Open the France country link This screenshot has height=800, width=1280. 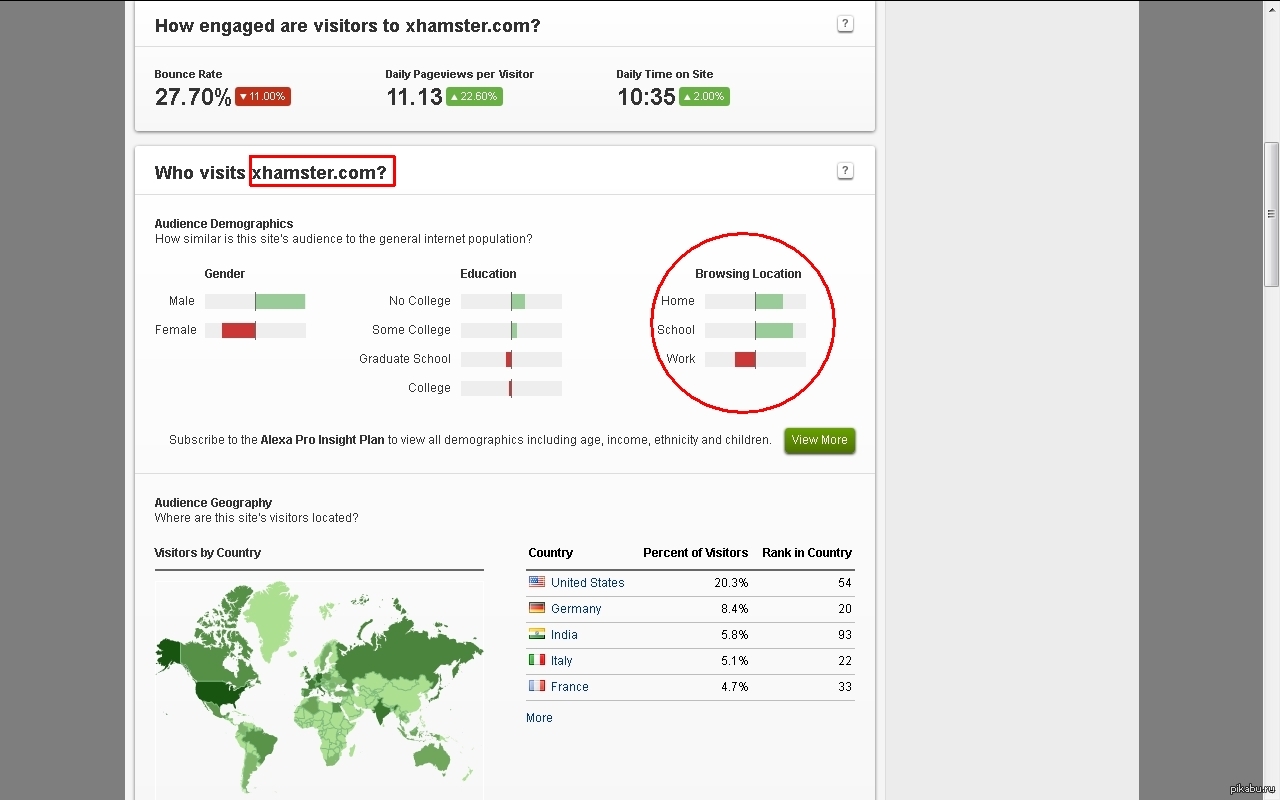click(570, 687)
